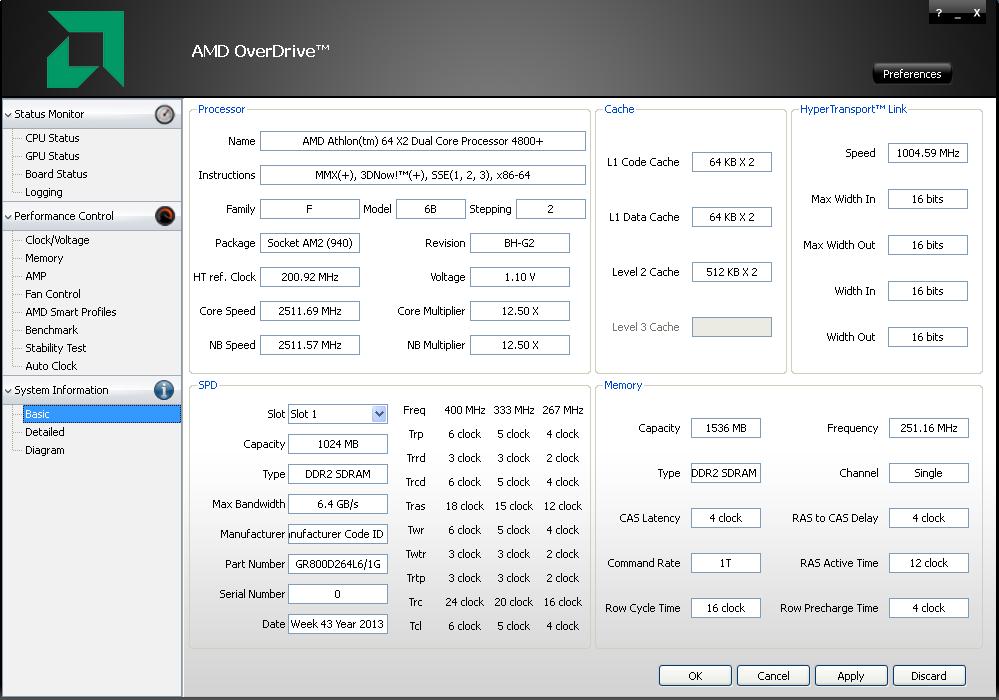Click the NB Speed value field
999x700 pixels.
coord(310,345)
